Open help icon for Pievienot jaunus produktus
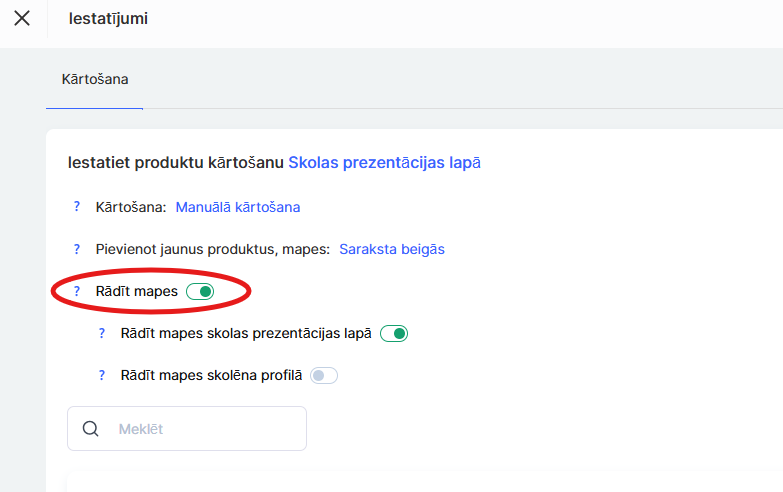This screenshot has height=492, width=783. point(76,249)
